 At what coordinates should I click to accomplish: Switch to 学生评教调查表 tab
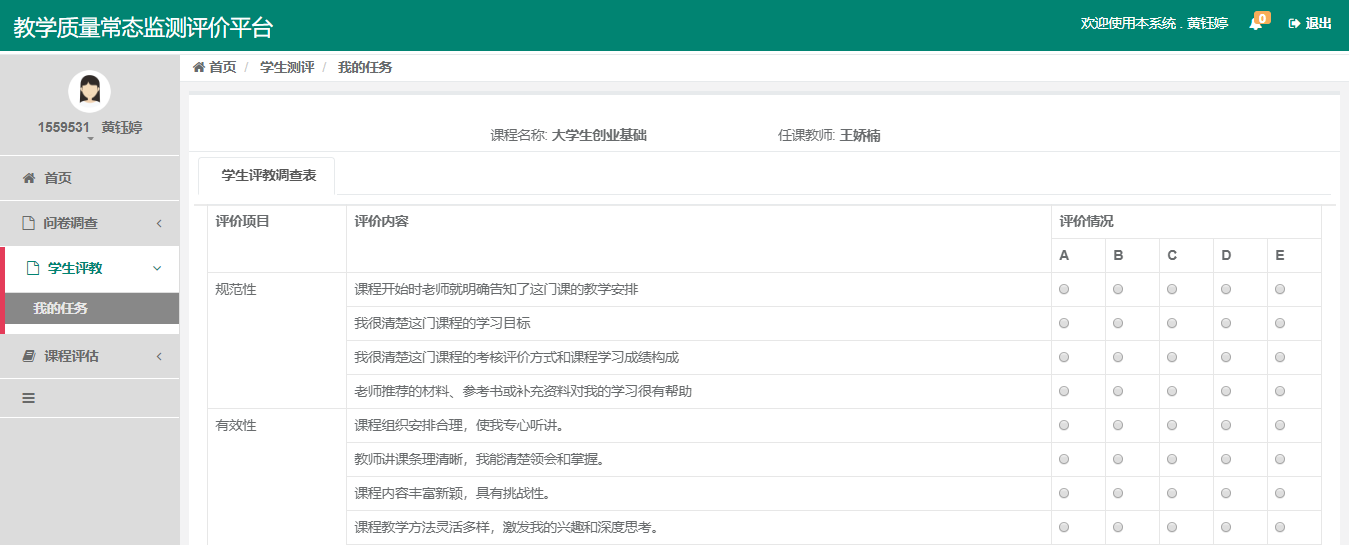268,175
